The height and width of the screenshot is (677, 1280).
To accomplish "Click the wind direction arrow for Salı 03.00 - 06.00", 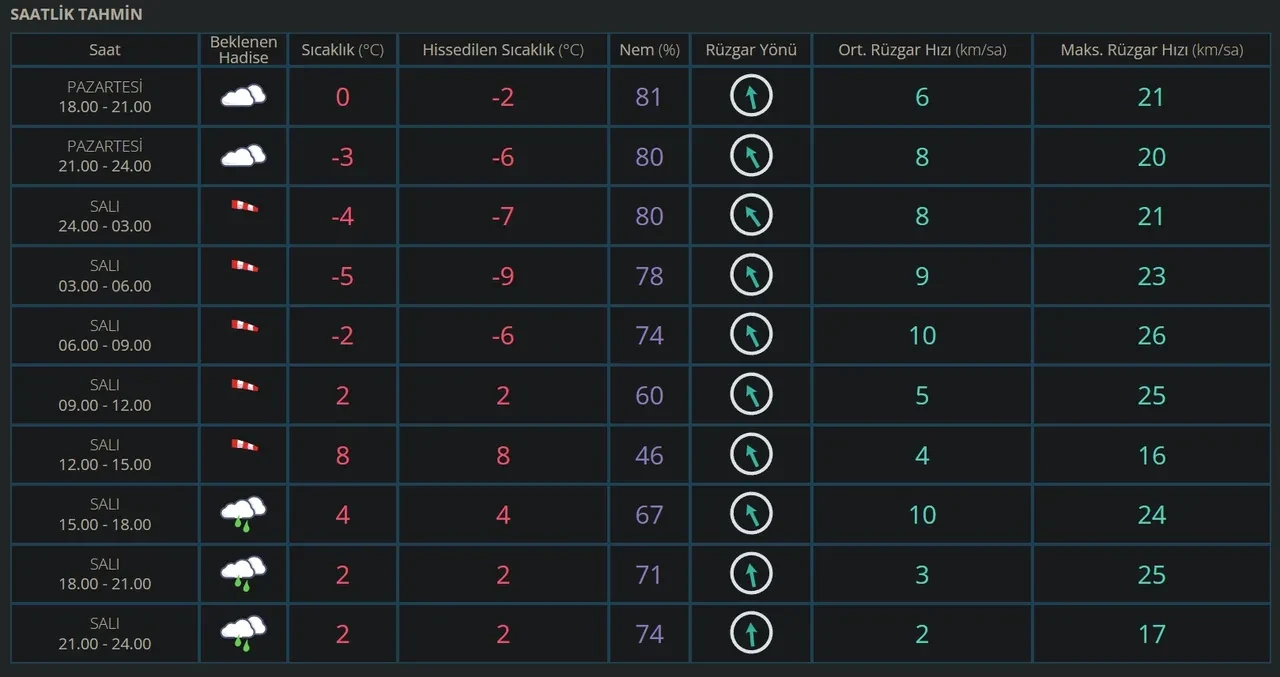I will tap(751, 276).
